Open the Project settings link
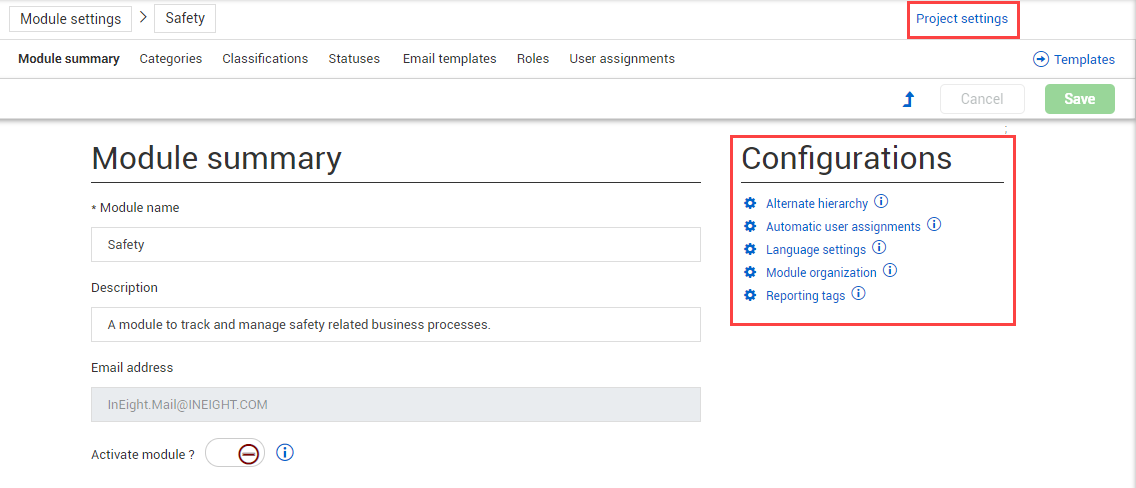1136x488 pixels. click(962, 19)
